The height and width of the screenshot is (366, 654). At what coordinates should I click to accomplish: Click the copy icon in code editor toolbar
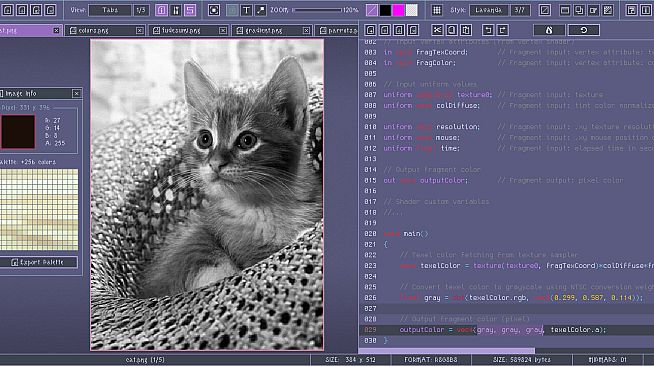(451, 30)
